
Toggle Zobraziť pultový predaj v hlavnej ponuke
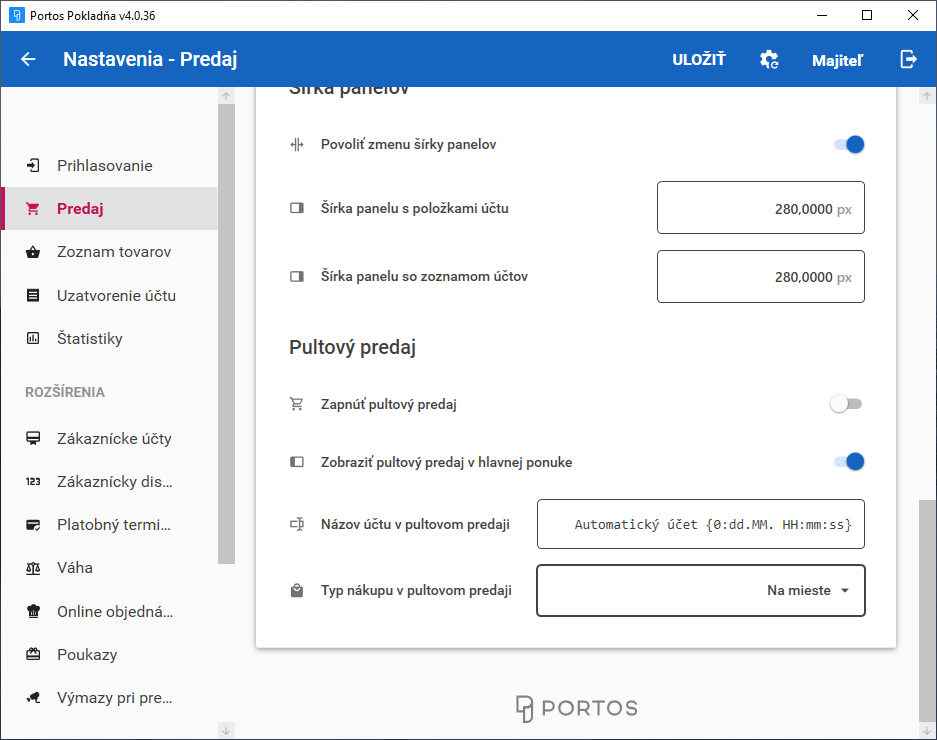[848, 461]
